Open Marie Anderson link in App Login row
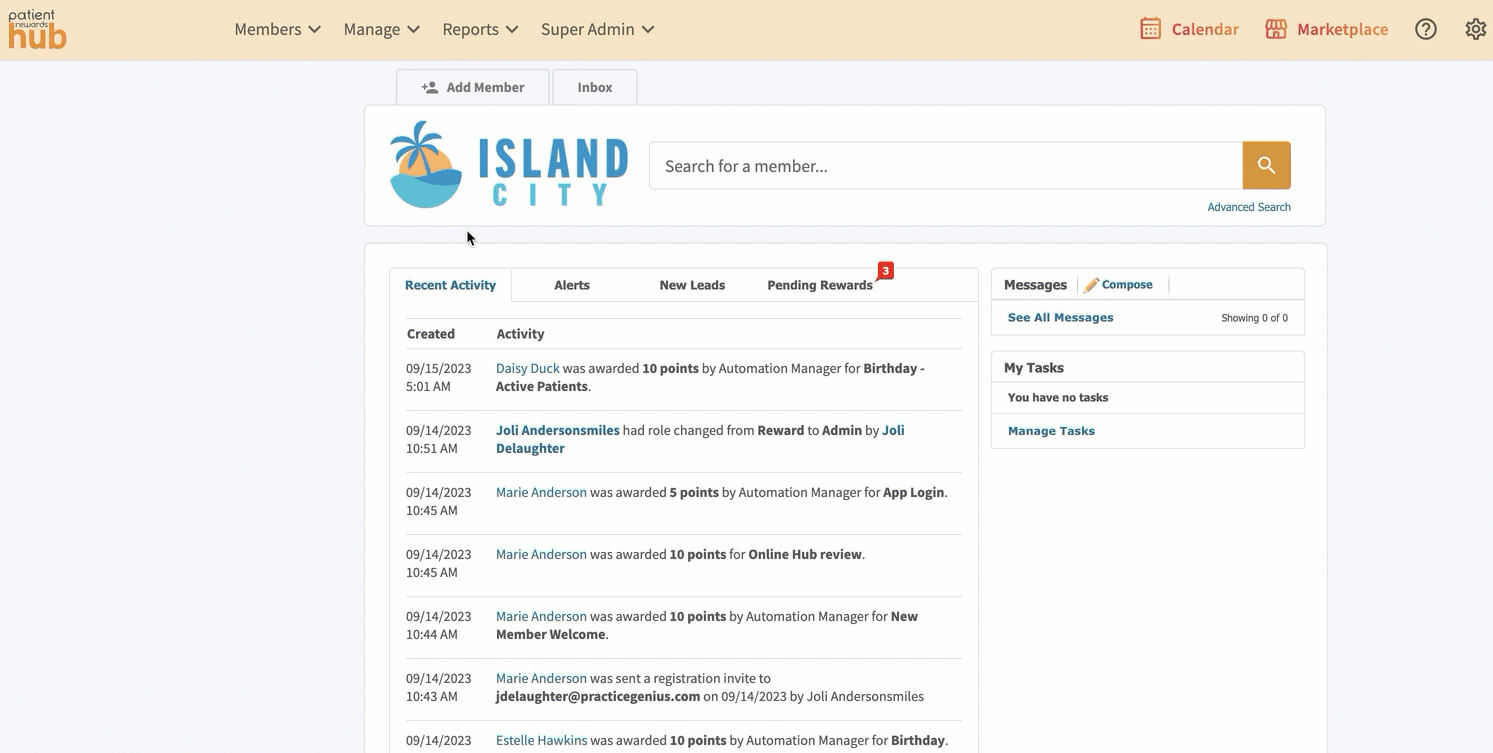 point(541,492)
